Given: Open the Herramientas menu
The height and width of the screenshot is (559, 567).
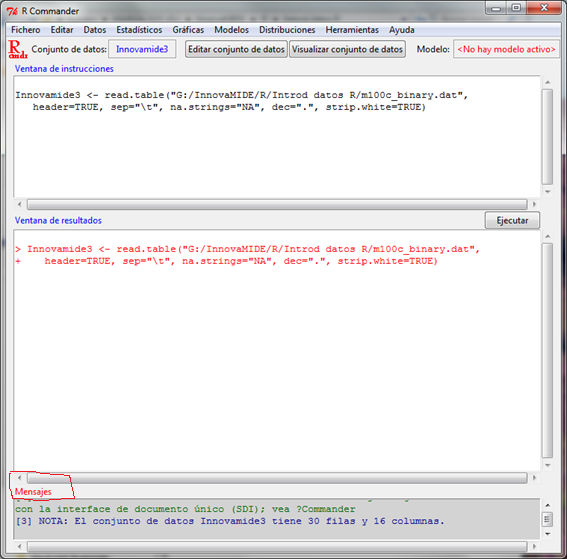Looking at the screenshot, I should (x=352, y=30).
